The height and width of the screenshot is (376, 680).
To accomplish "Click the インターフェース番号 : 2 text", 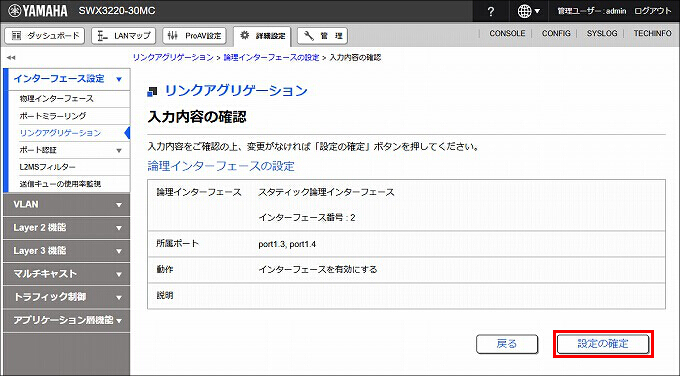I will tap(307, 218).
